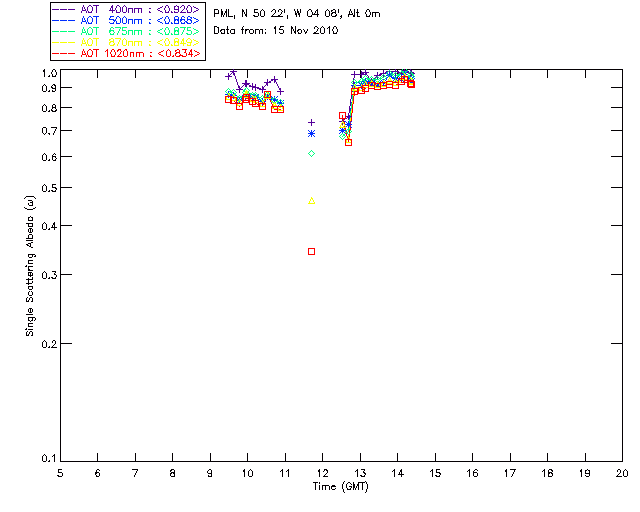This screenshot has width=640, height=512.
Task: Click the Single Scattering Albedo axis label
Action: click(x=30, y=266)
